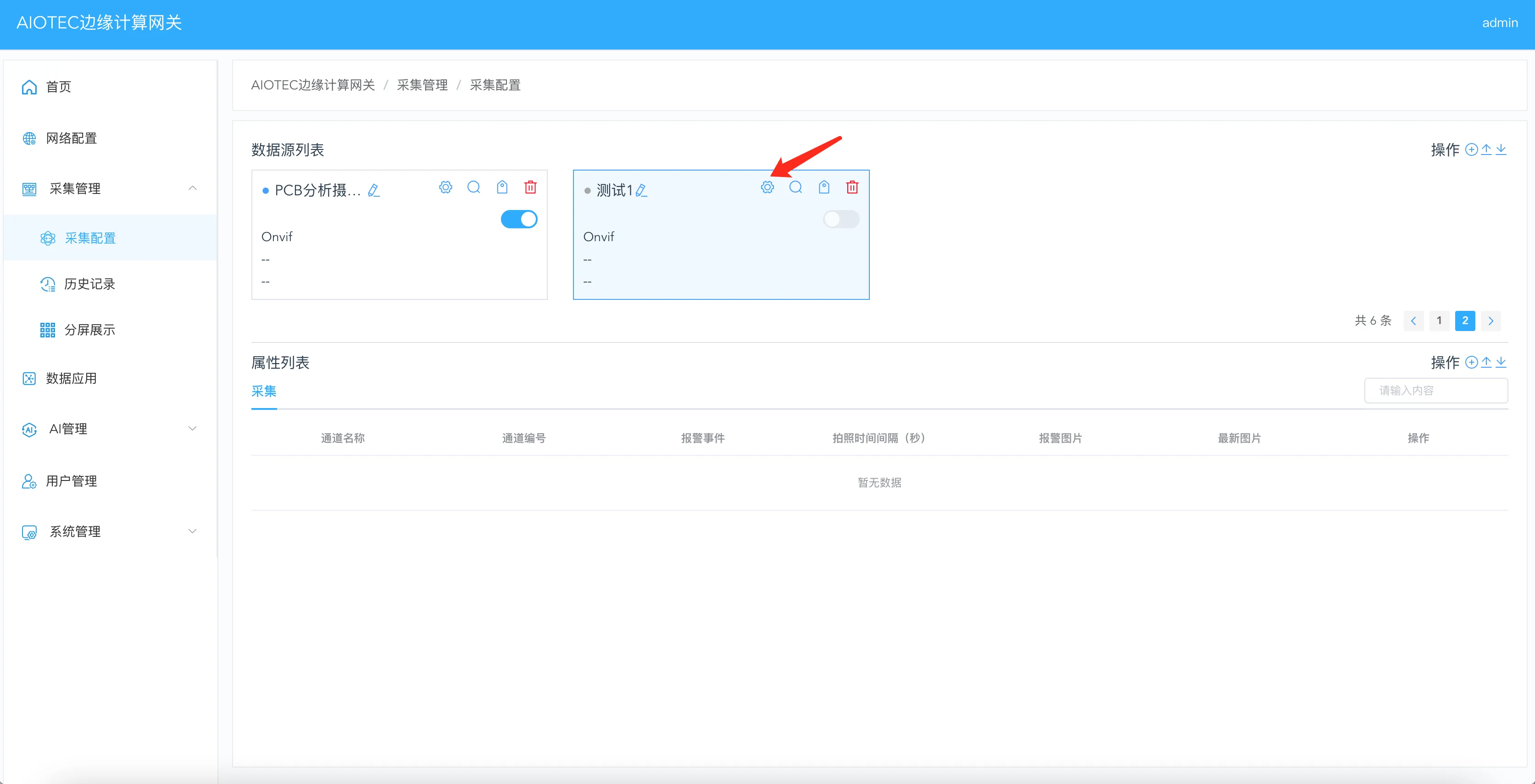This screenshot has height=784, width=1535.
Task: Click the upload icon in 数据源列表 operations
Action: click(1486, 149)
